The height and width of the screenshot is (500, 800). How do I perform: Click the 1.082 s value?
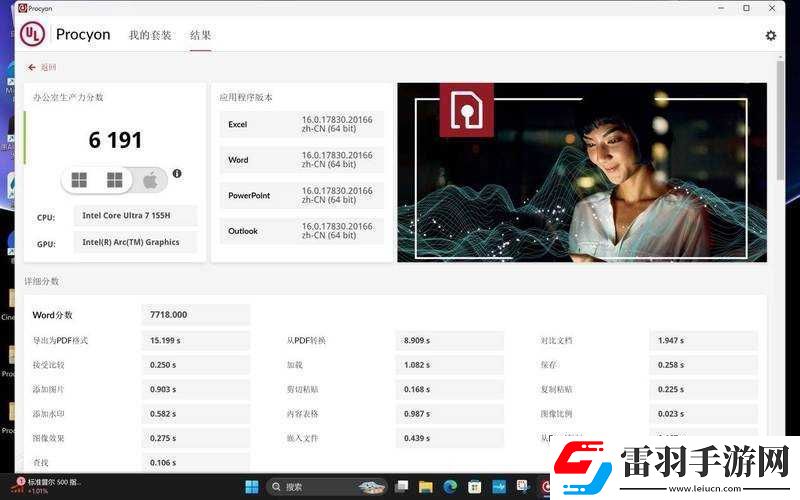tap(450, 365)
